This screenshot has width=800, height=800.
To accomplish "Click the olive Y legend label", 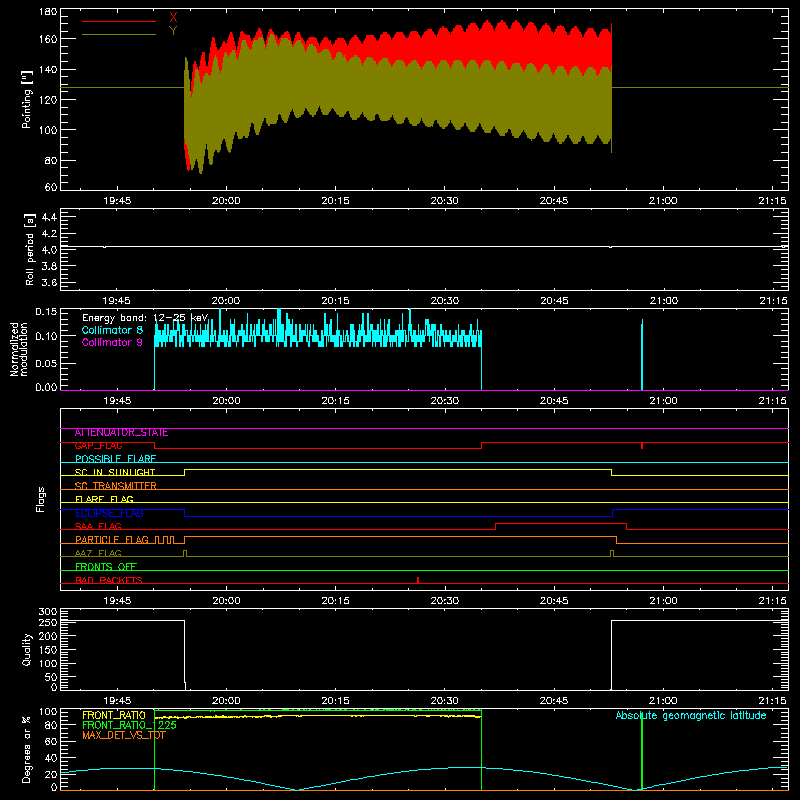I will click(x=173, y=31).
